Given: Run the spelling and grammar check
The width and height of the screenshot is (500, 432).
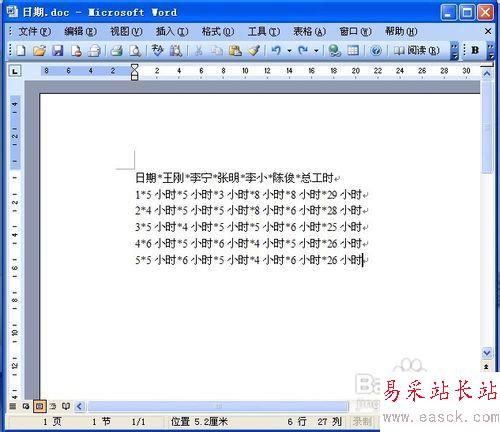Looking at the screenshot, I should [x=157, y=51].
